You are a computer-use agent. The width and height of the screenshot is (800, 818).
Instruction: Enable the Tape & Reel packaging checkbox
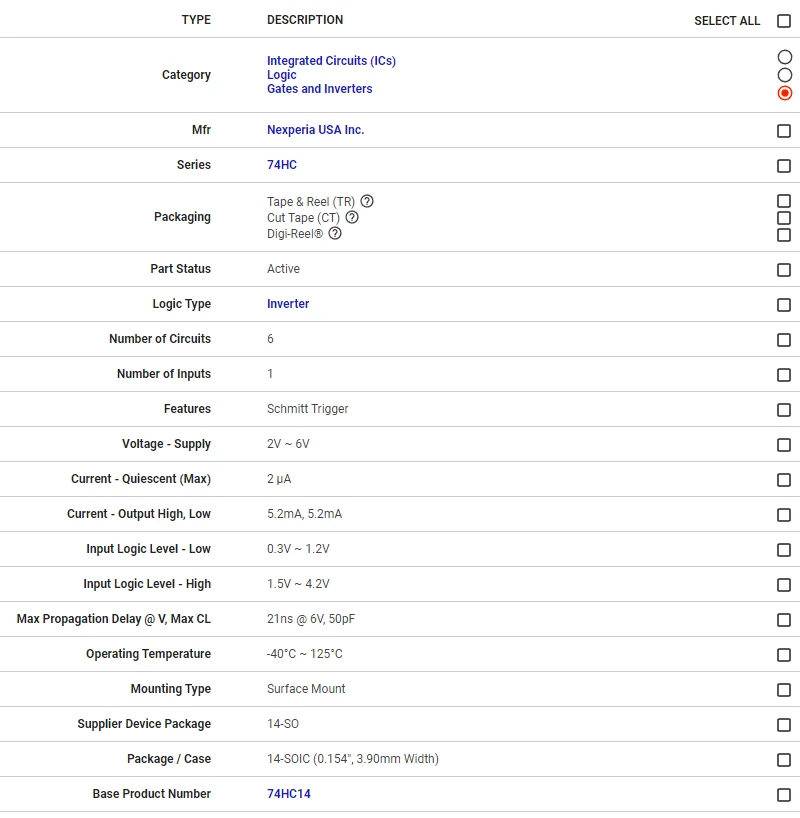tap(784, 201)
